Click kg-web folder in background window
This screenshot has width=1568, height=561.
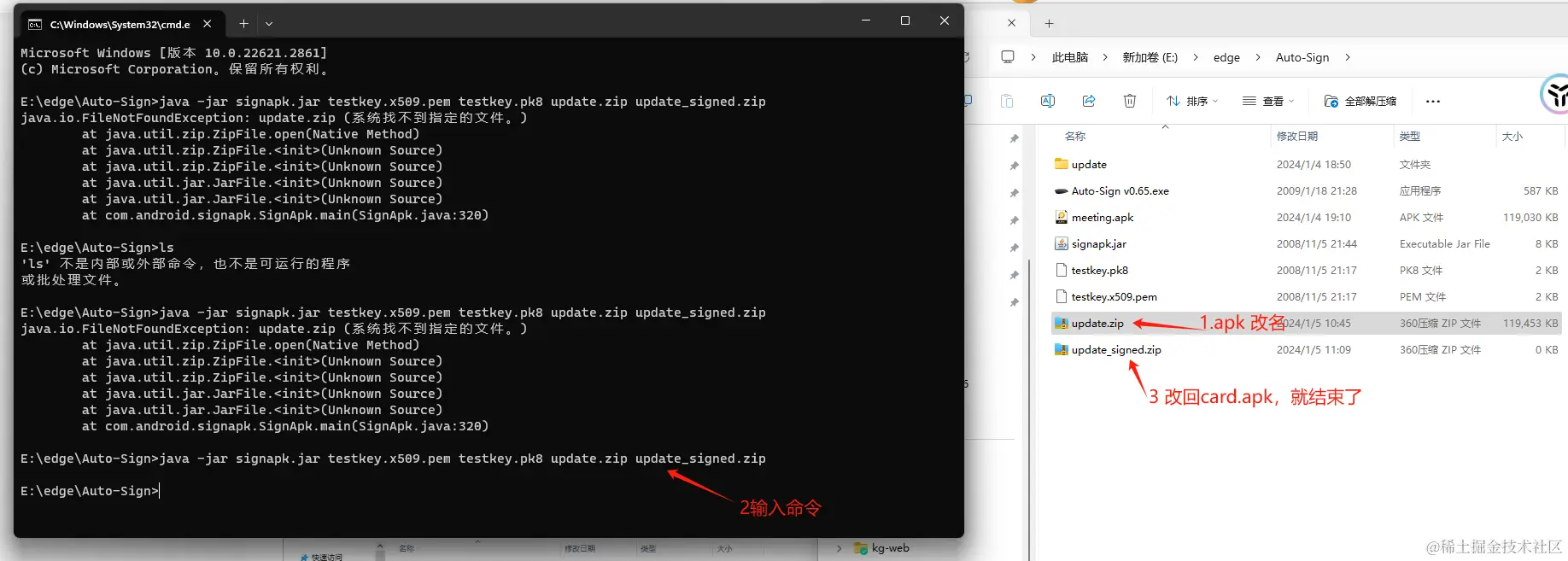[881, 548]
